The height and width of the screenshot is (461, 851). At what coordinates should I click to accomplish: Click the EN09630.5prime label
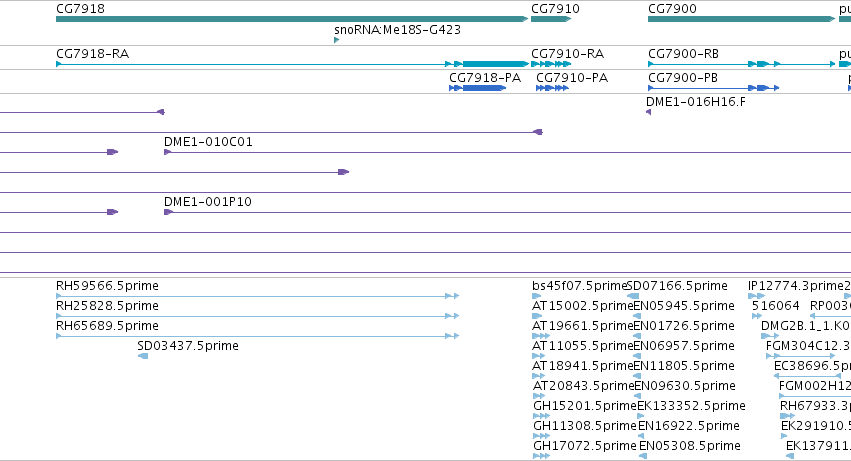[x=685, y=386]
